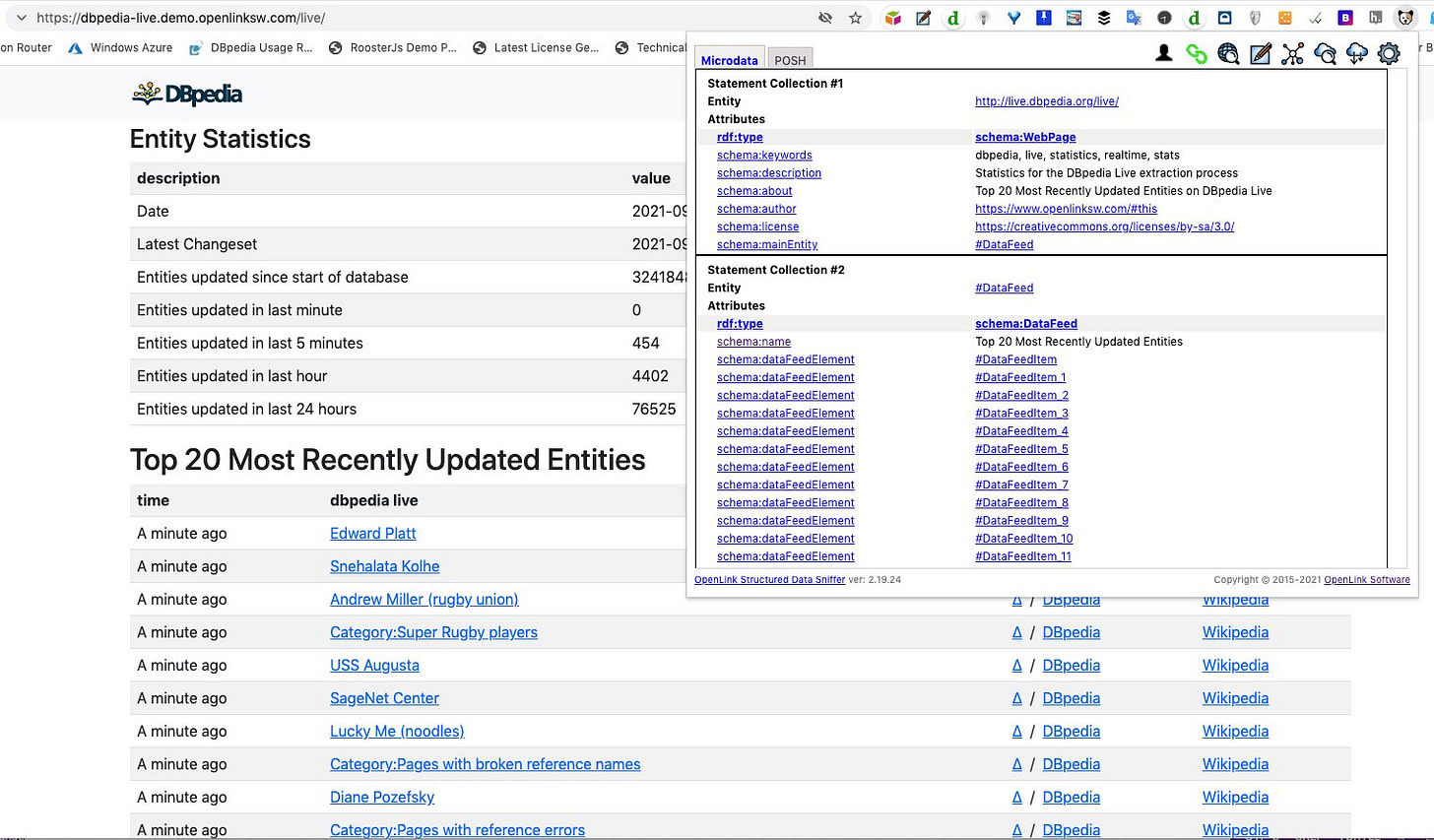
Task: Open the #DataFeedItem_5 link
Action: (x=1021, y=449)
